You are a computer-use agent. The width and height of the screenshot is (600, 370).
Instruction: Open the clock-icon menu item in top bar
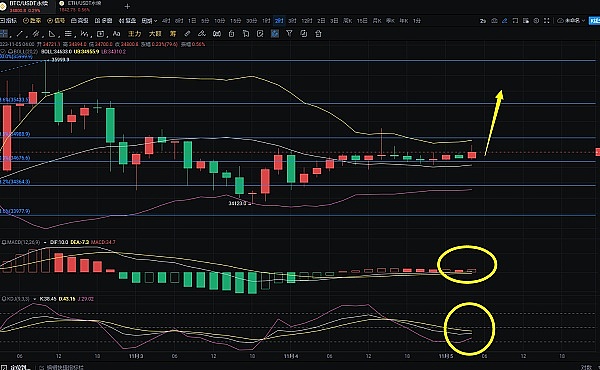tap(32, 21)
